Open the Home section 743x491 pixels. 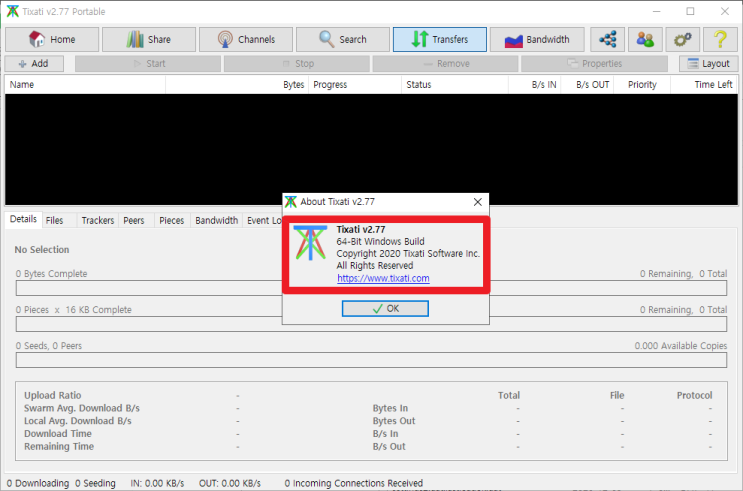click(52, 40)
